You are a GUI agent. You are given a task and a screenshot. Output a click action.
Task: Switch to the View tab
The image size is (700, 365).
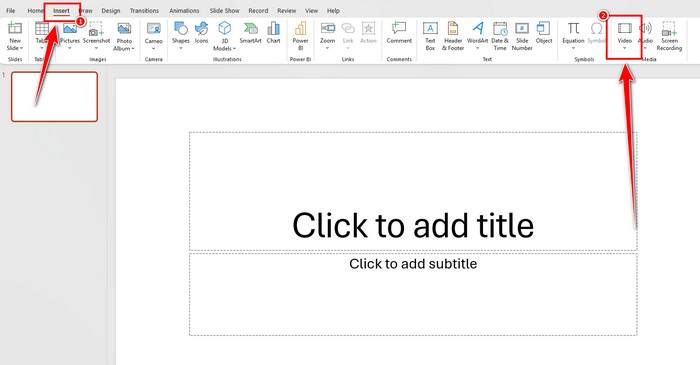pos(311,10)
